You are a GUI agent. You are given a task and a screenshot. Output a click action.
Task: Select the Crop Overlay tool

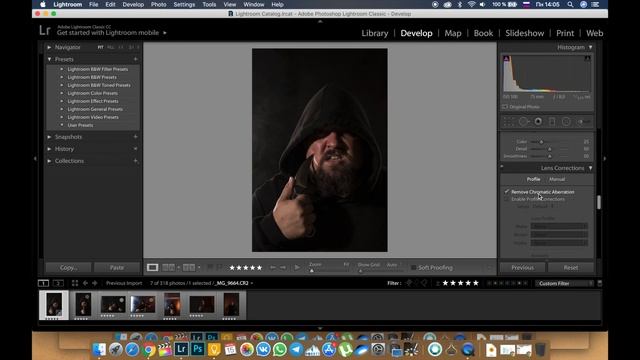point(508,122)
